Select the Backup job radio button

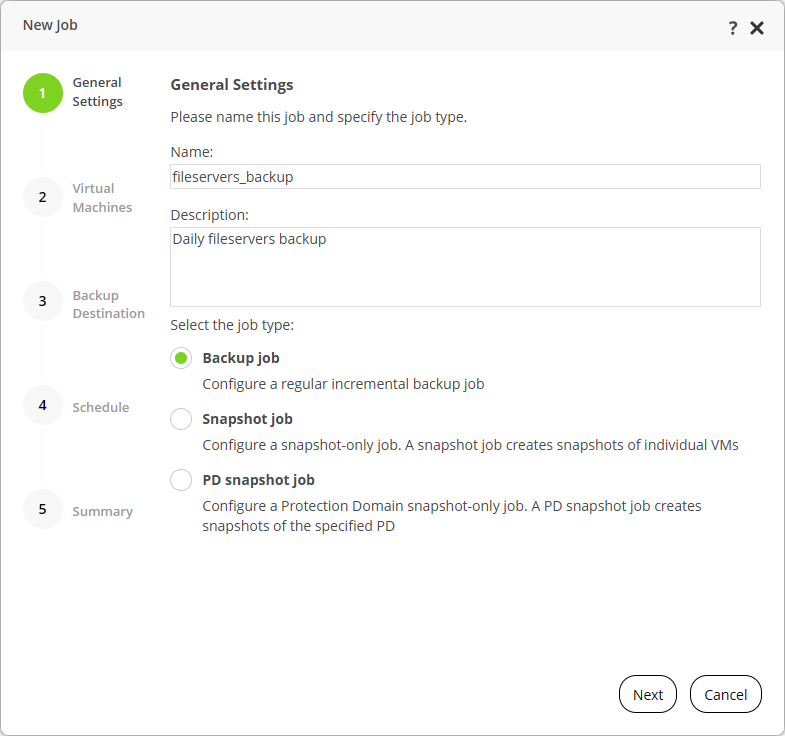click(x=181, y=358)
